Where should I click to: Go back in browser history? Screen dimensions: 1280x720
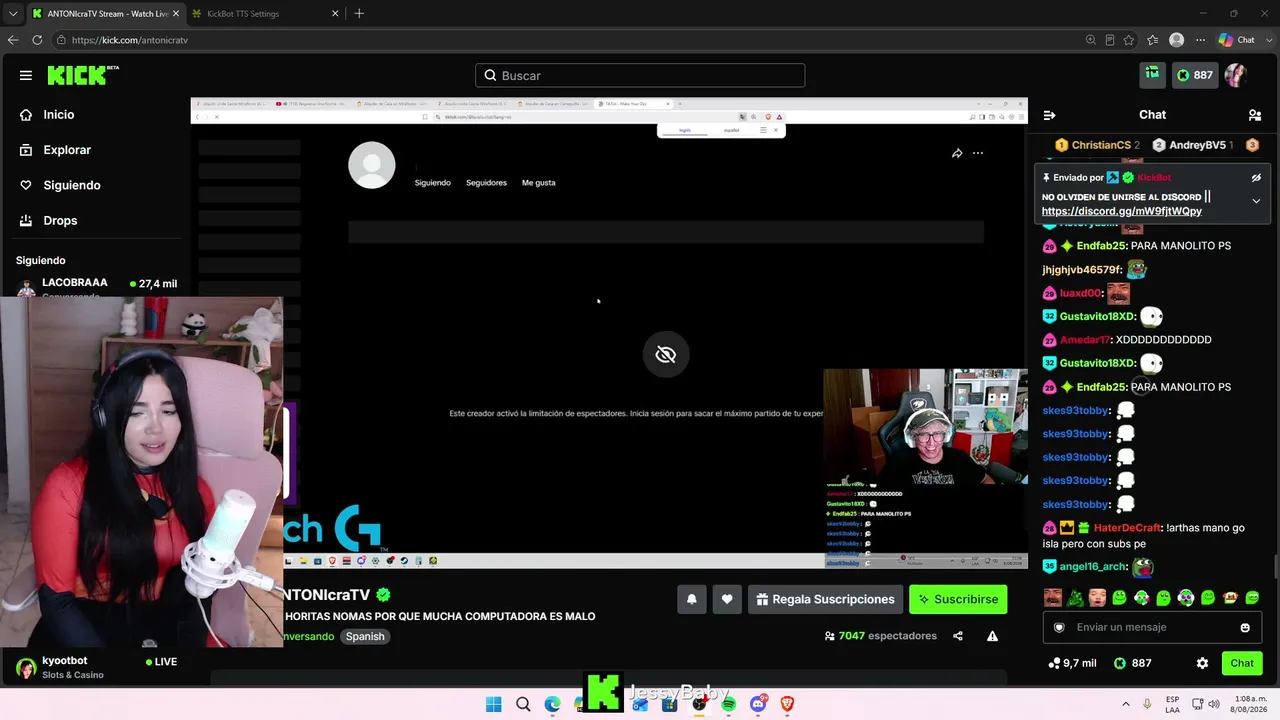tap(12, 40)
